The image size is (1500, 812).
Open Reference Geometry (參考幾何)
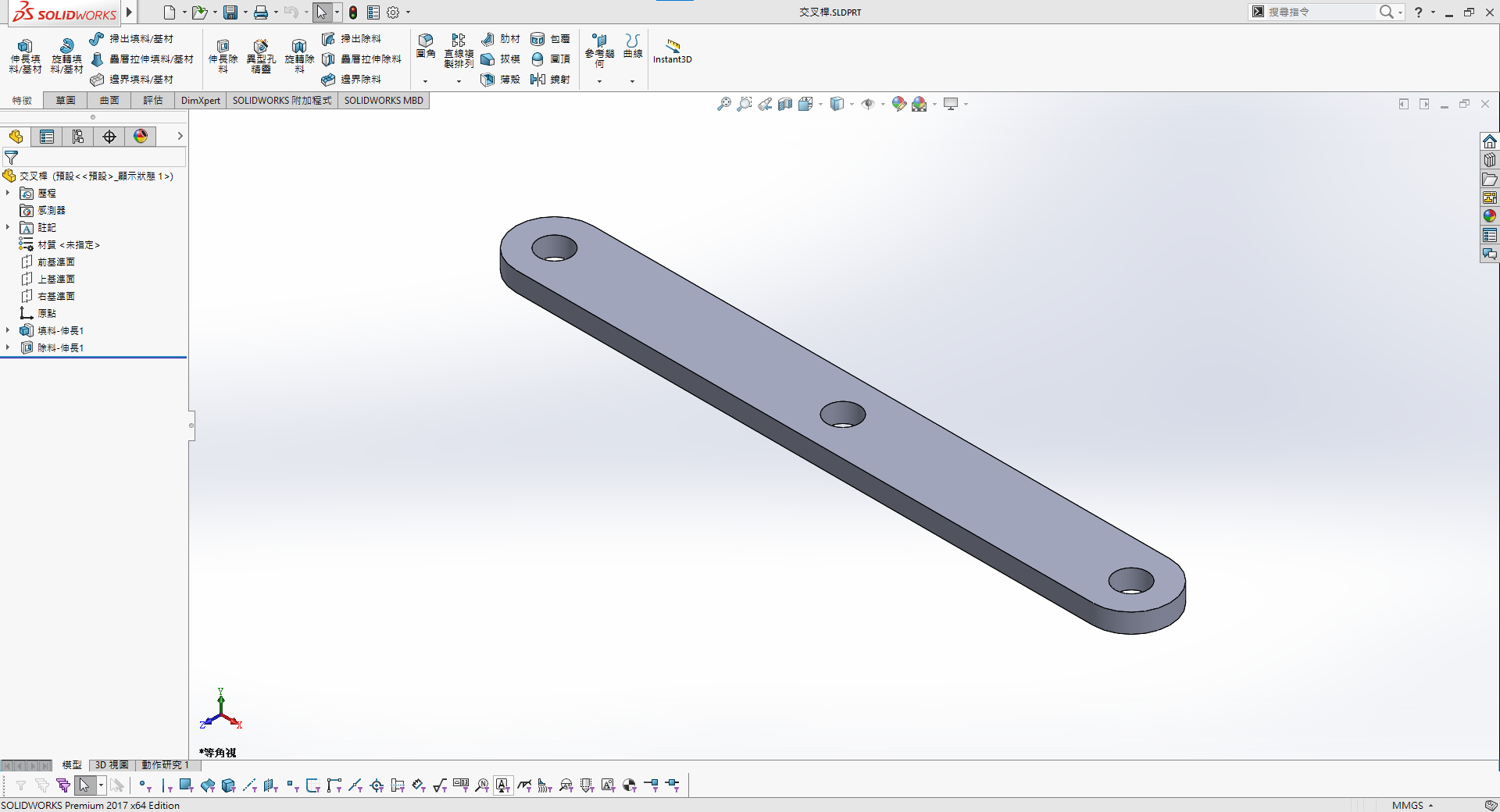(x=599, y=51)
